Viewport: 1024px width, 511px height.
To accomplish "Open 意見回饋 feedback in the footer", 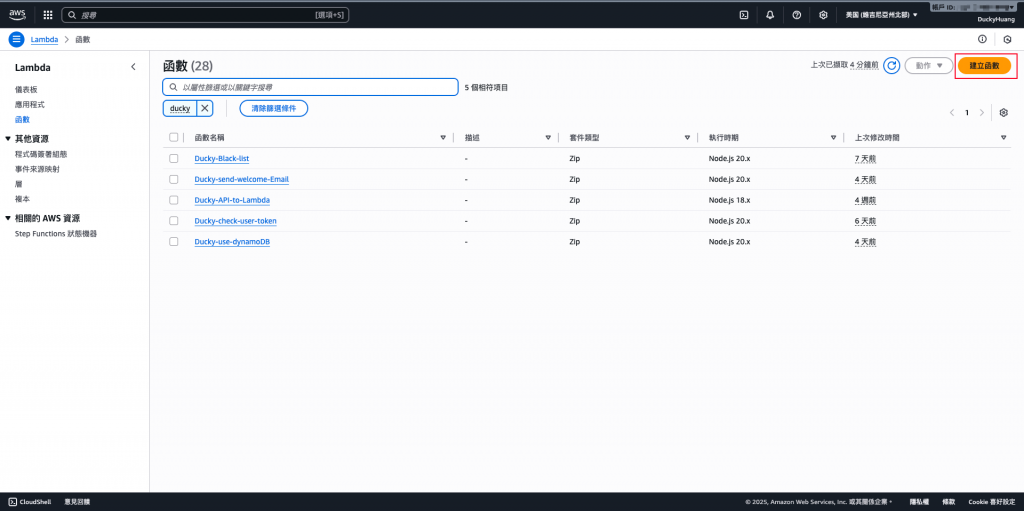I will pos(77,502).
